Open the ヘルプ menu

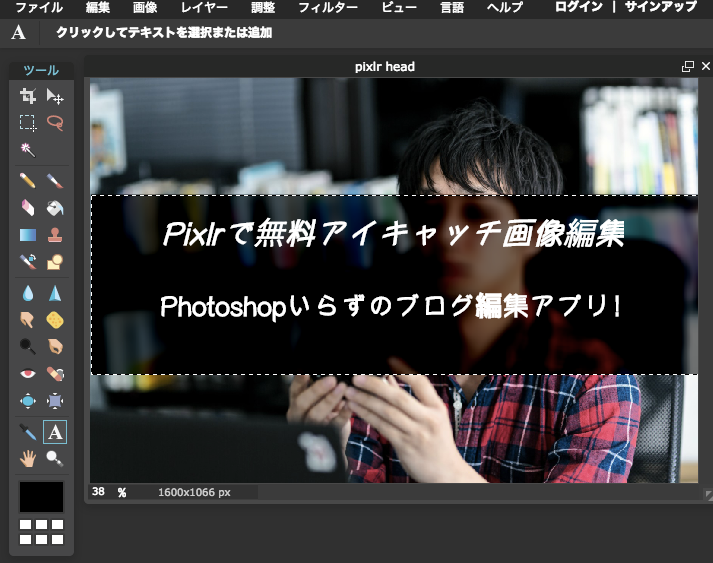coord(505,7)
